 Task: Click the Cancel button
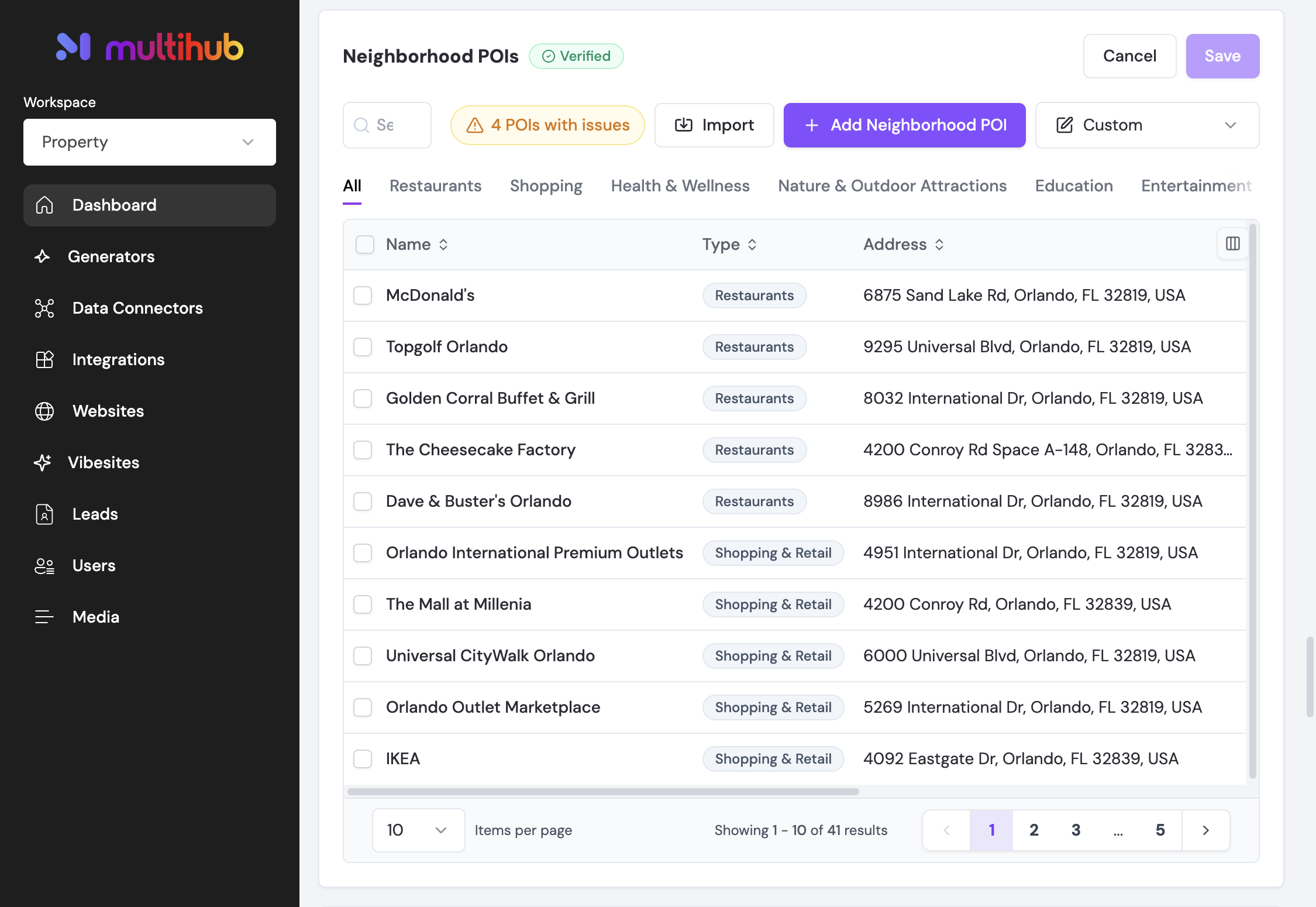pyautogui.click(x=1129, y=56)
